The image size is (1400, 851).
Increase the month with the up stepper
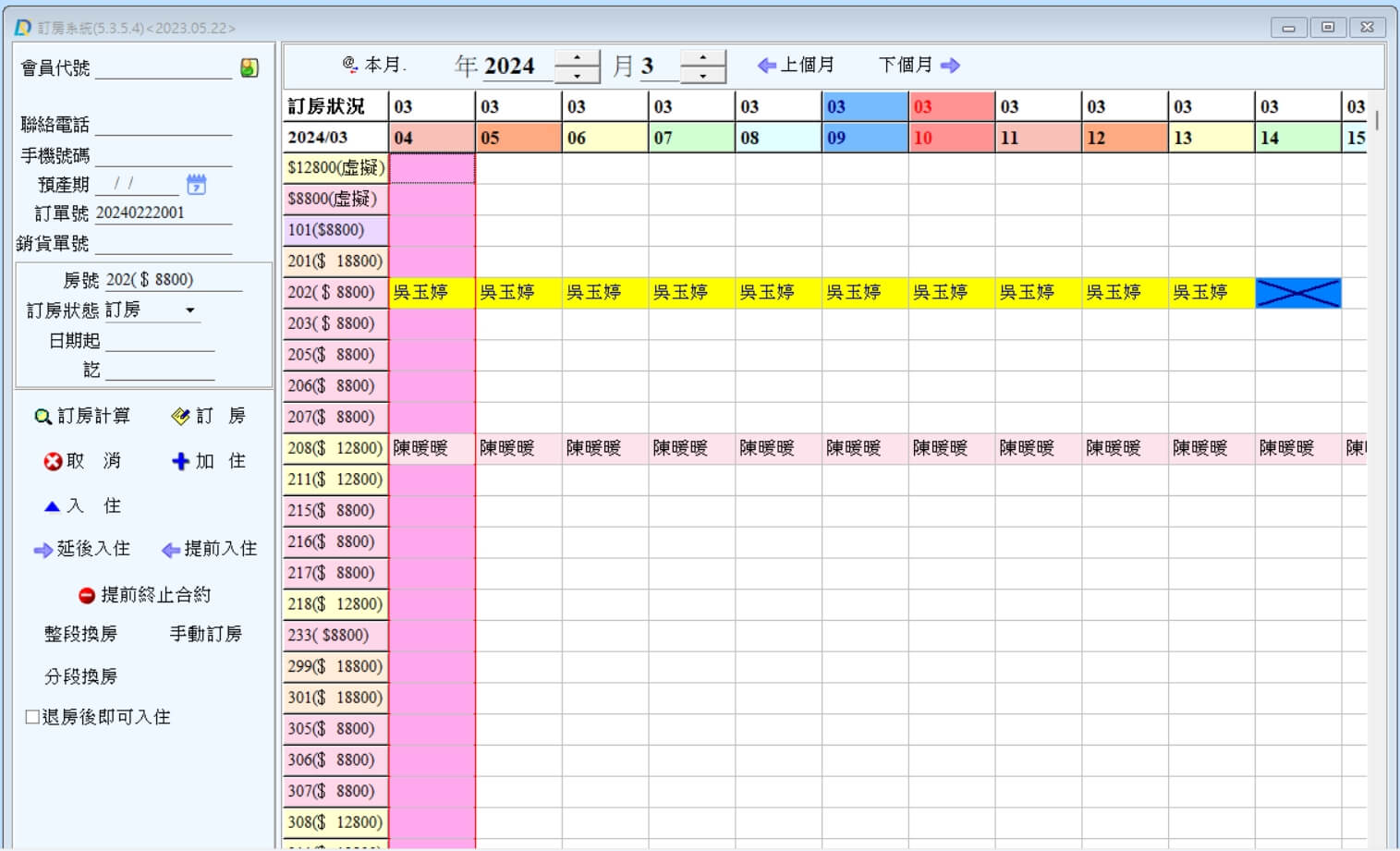(703, 57)
